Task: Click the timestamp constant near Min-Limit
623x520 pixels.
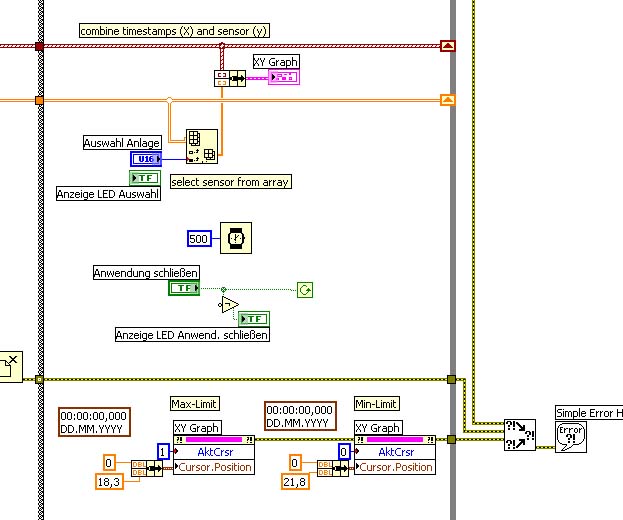Action: tap(300, 416)
